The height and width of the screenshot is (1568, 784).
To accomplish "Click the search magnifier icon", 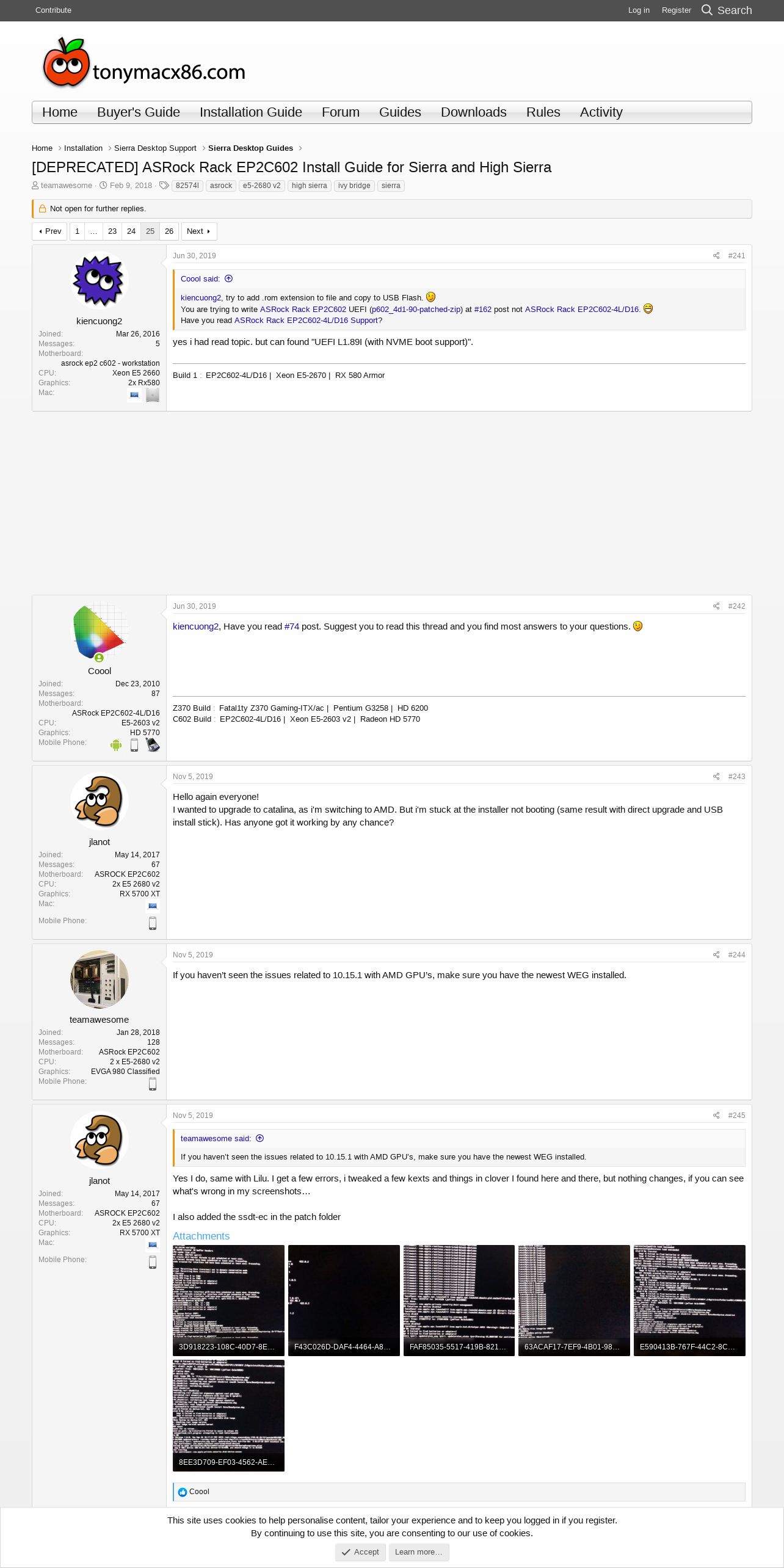I will pyautogui.click(x=707, y=10).
